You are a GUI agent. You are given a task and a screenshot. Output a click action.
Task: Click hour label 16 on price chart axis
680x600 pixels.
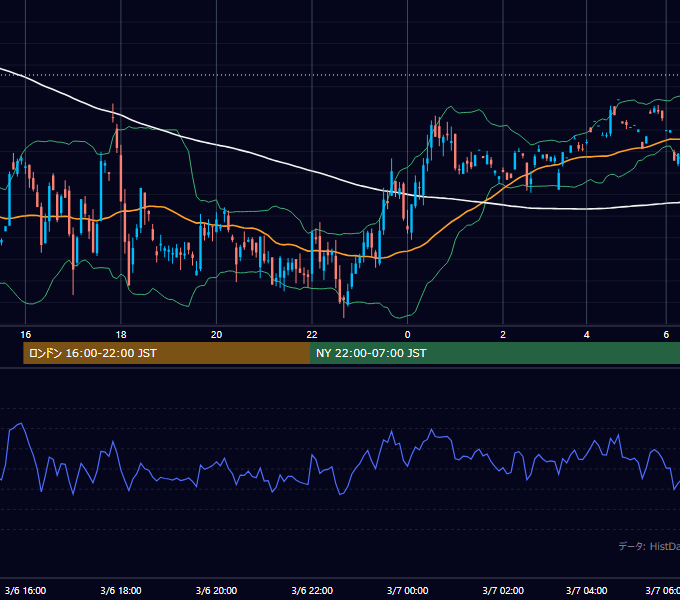point(26,335)
